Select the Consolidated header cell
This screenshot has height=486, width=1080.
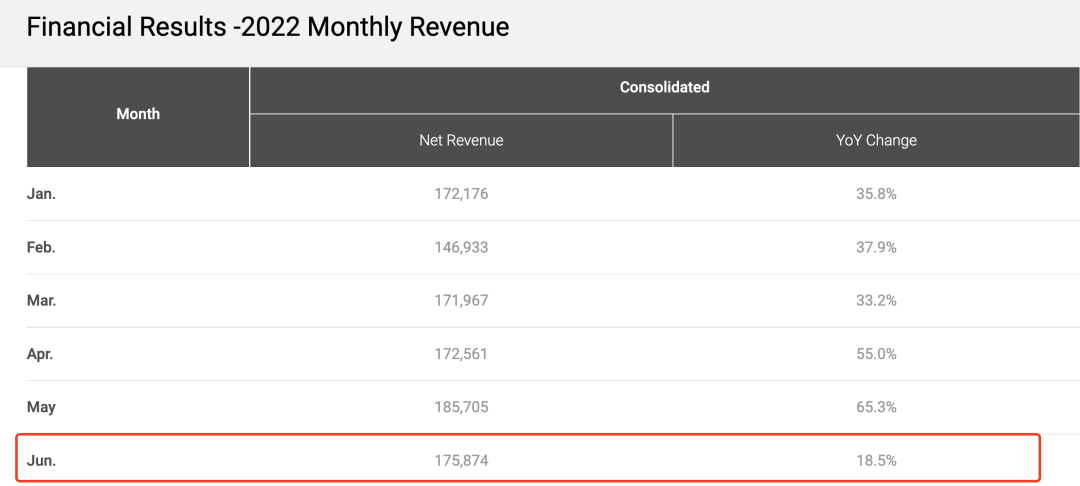pyautogui.click(x=664, y=88)
